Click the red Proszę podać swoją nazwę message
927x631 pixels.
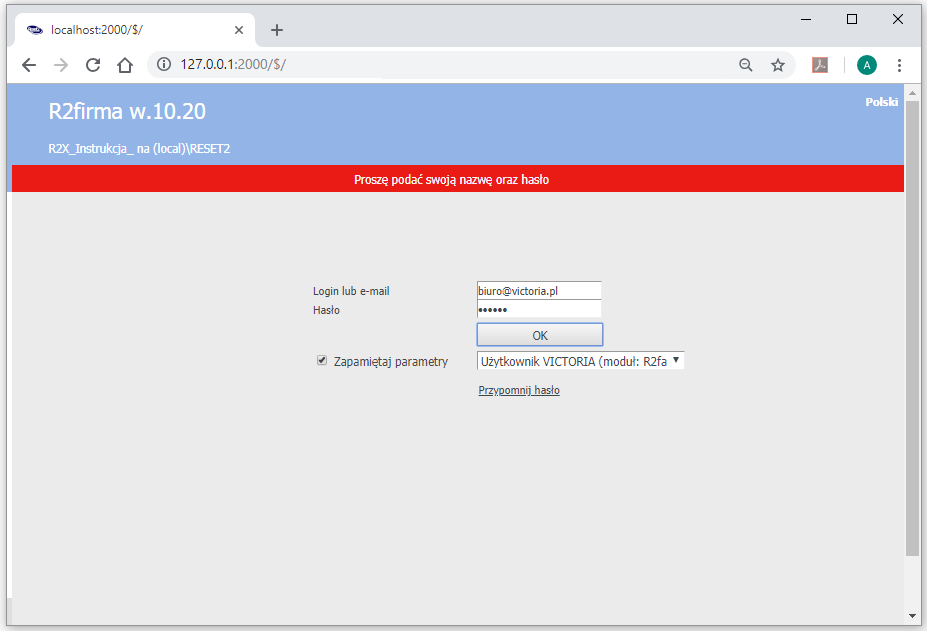click(452, 179)
